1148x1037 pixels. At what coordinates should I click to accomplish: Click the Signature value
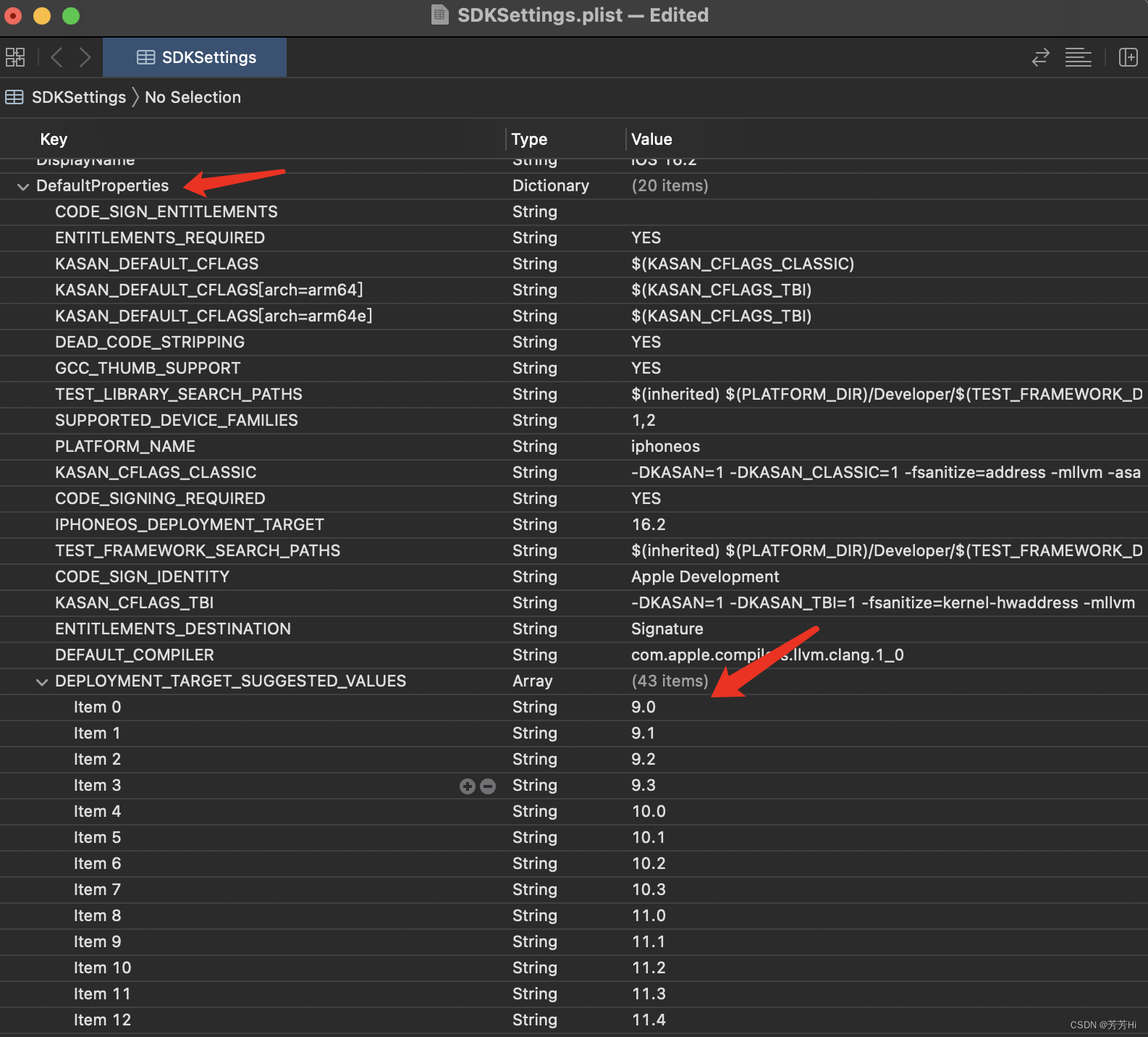tap(667, 629)
